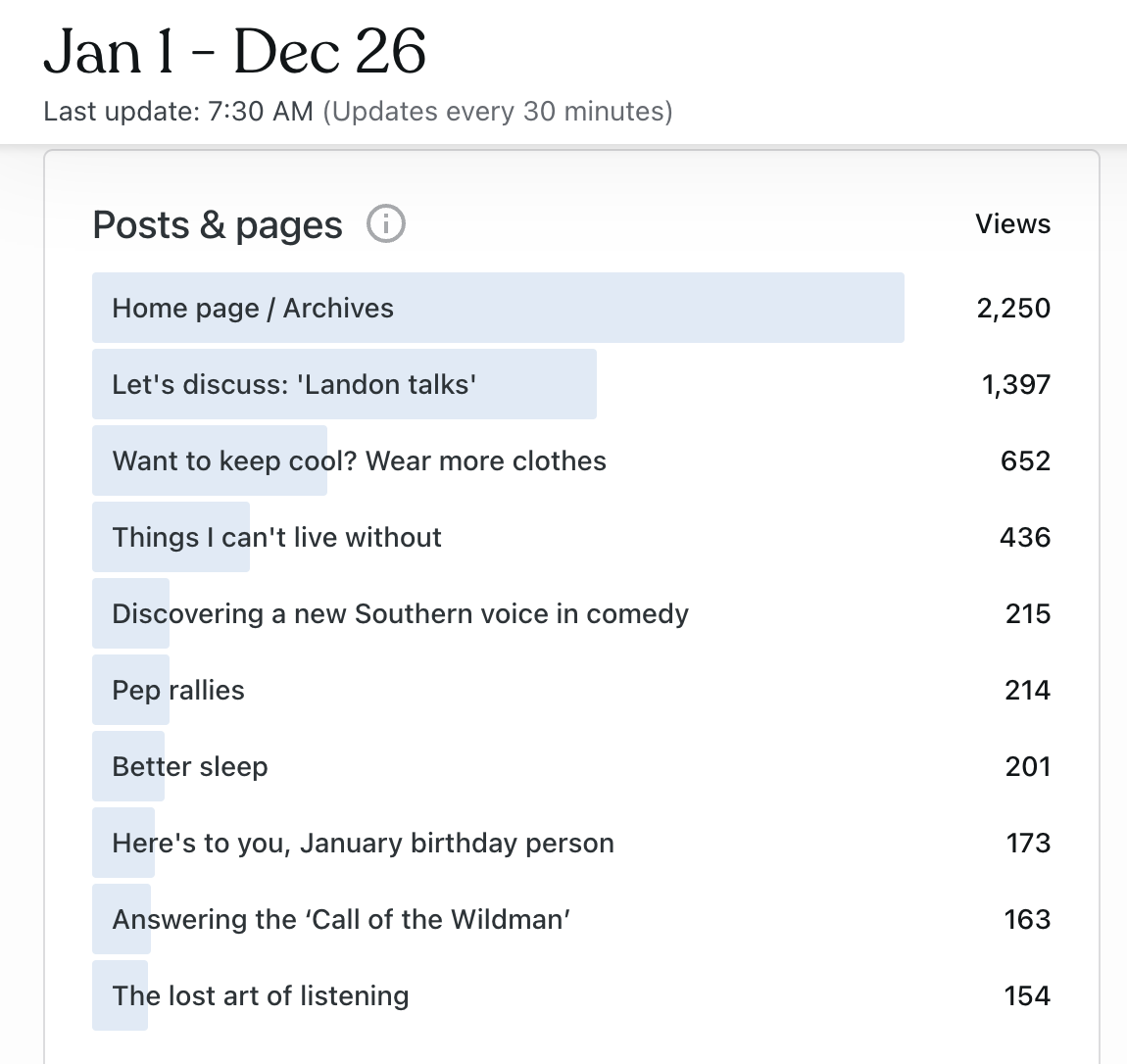Click the Posts & pages heading
This screenshot has height=1064, width=1127.
pos(218,225)
